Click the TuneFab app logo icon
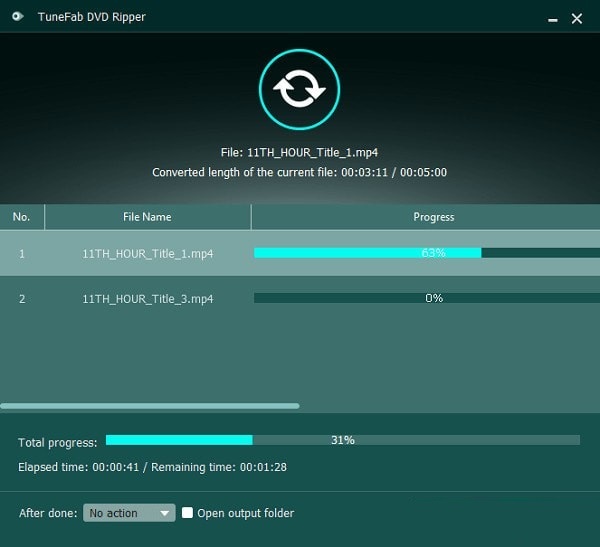This screenshot has width=600, height=547. click(x=18, y=16)
